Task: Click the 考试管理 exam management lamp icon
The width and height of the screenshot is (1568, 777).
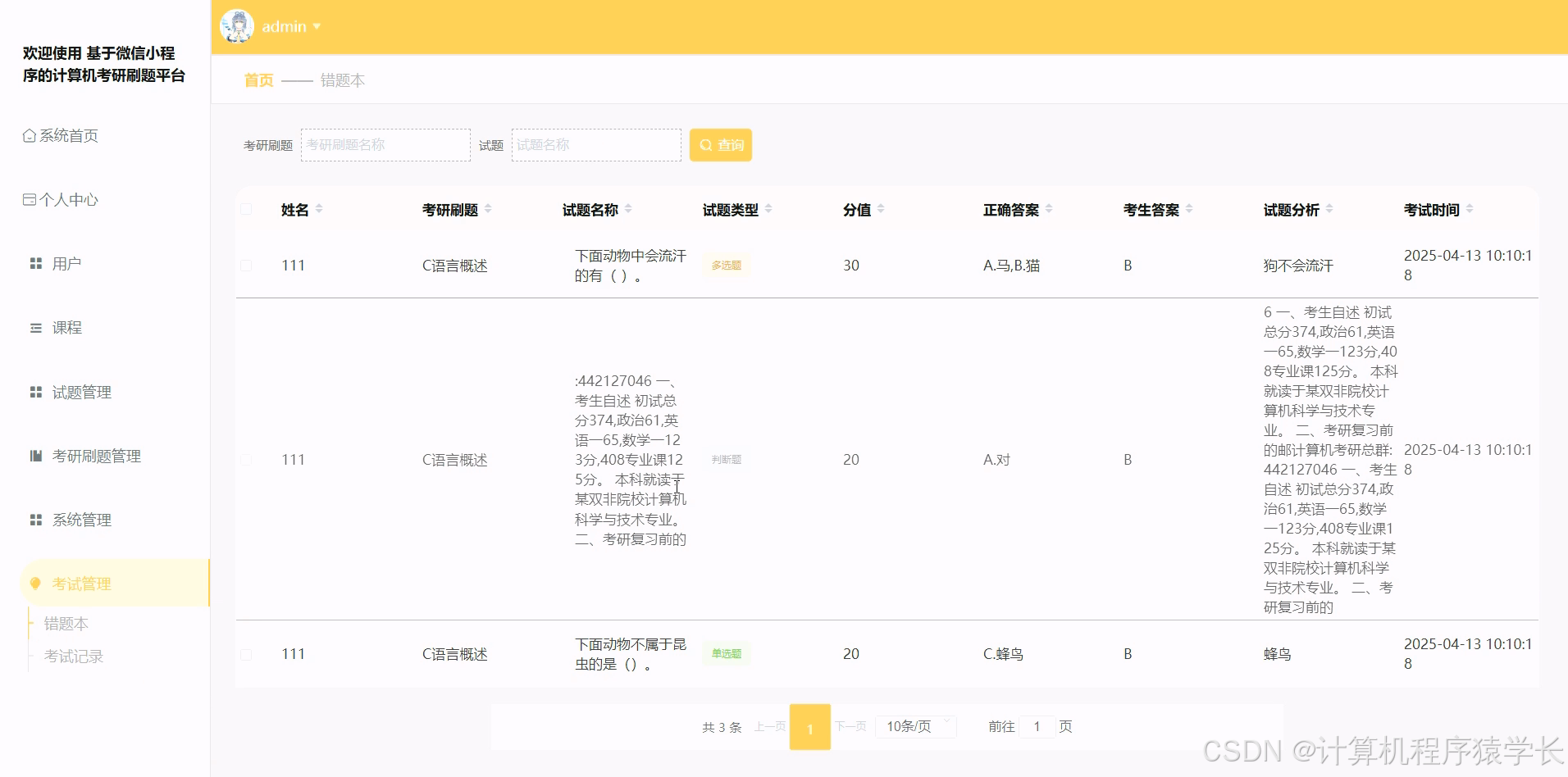Action: click(x=34, y=584)
